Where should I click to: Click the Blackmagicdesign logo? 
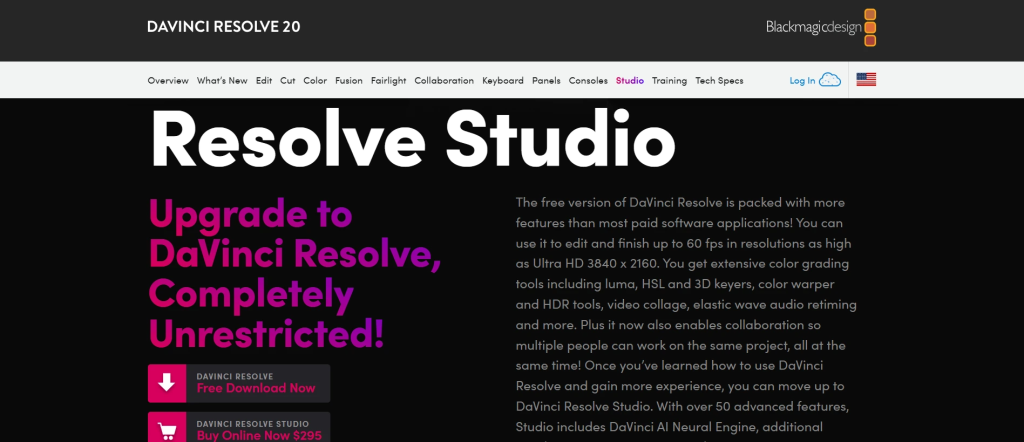click(x=821, y=27)
